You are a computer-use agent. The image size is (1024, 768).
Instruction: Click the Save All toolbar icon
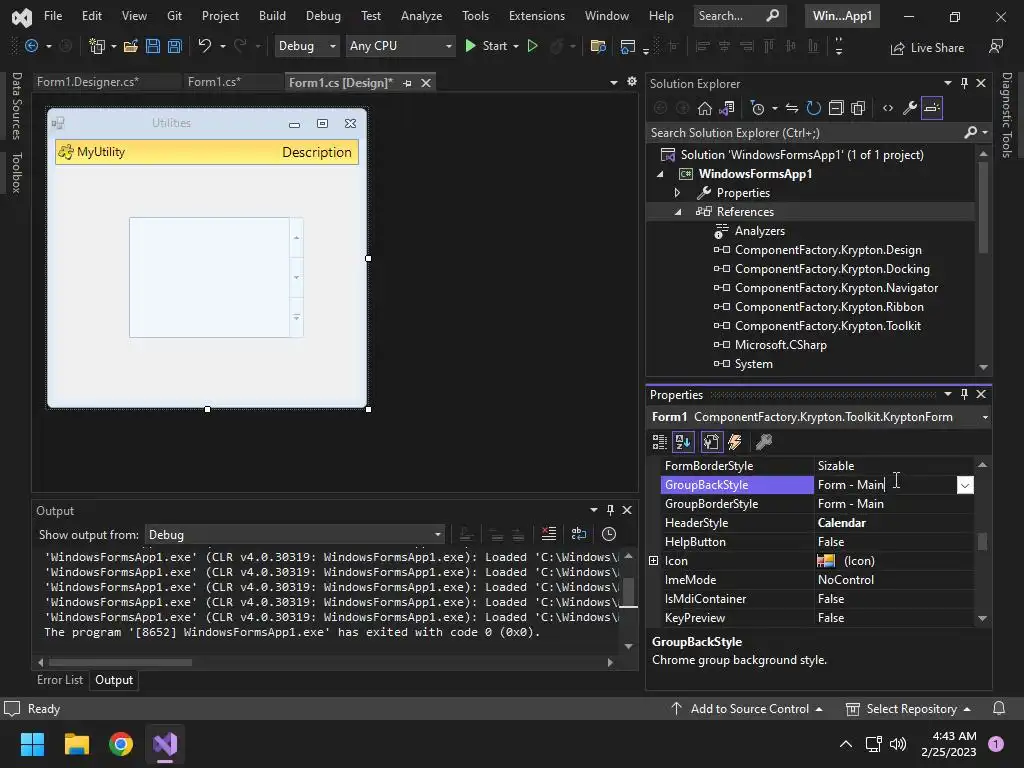[174, 46]
